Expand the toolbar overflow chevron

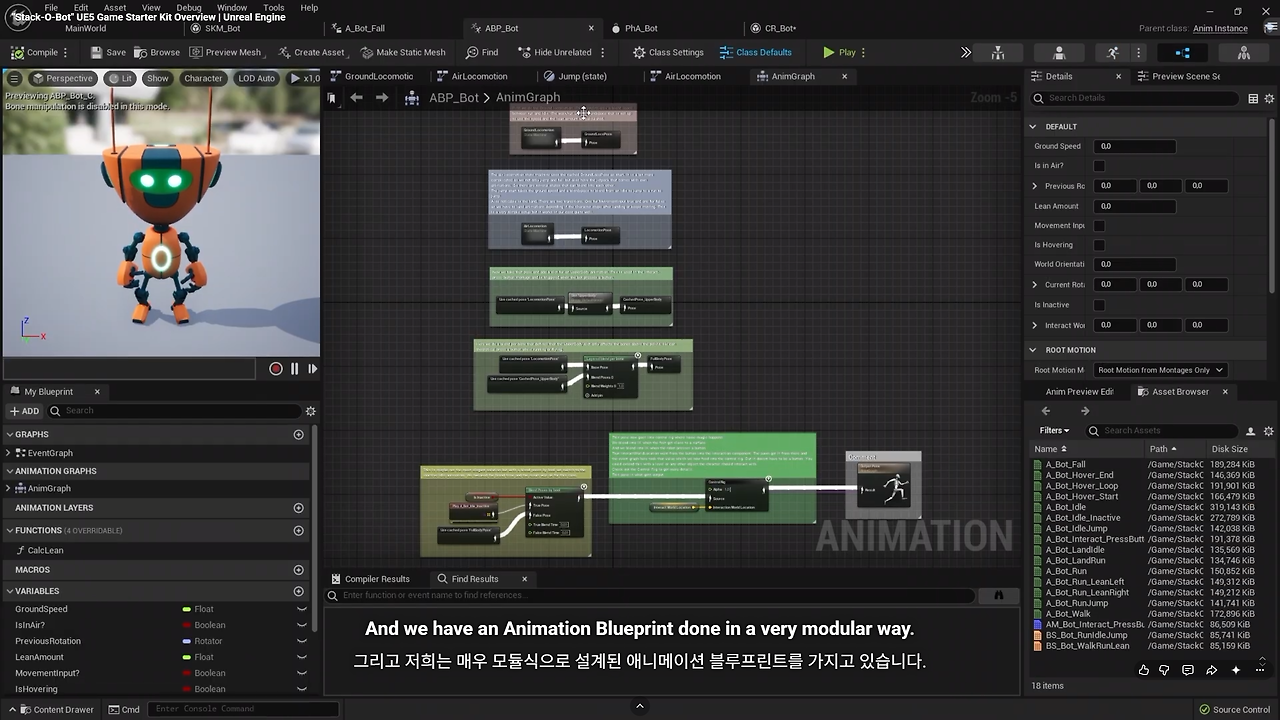[x=966, y=52]
